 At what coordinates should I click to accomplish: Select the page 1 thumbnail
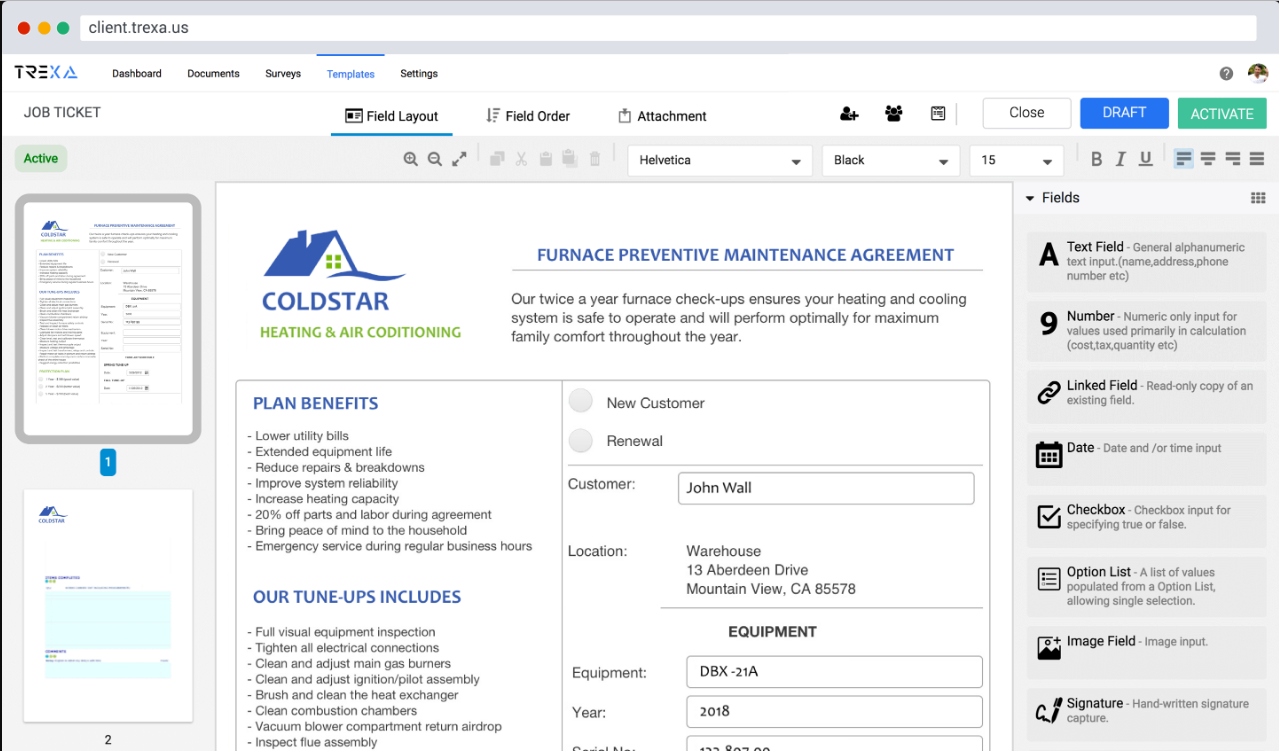pos(108,318)
